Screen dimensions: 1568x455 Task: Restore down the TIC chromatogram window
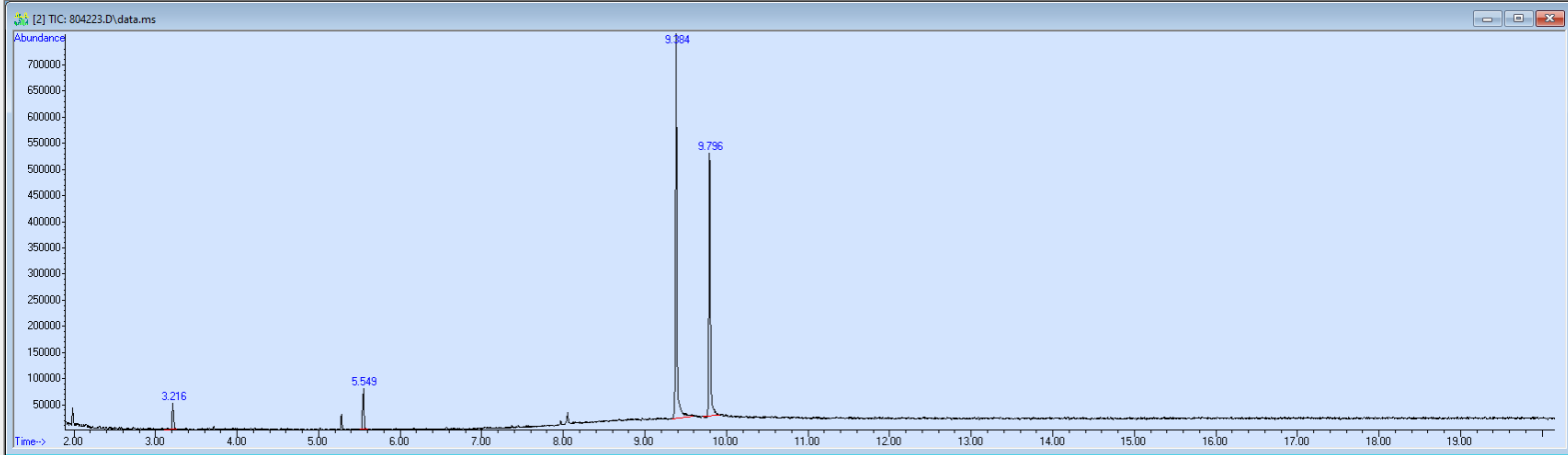(1518, 18)
